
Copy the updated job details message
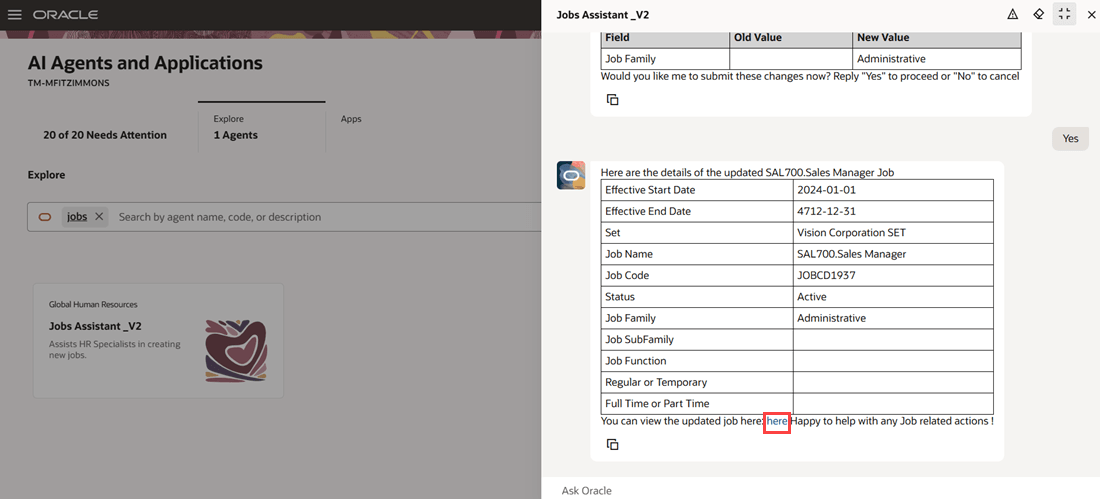pyautogui.click(x=612, y=444)
